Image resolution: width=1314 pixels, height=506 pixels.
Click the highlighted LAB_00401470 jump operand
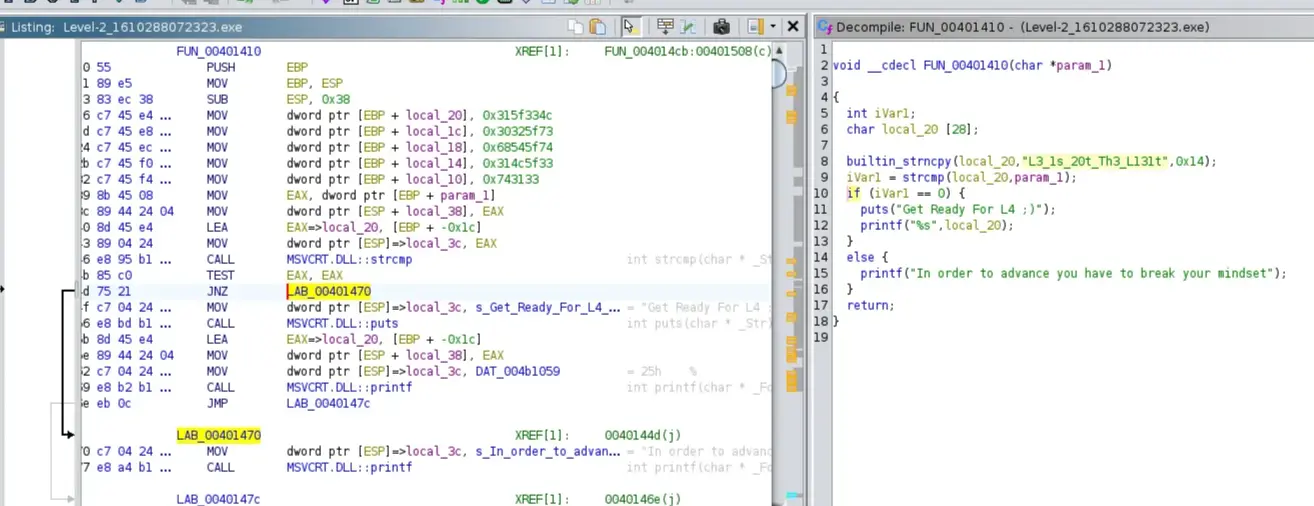[329, 291]
